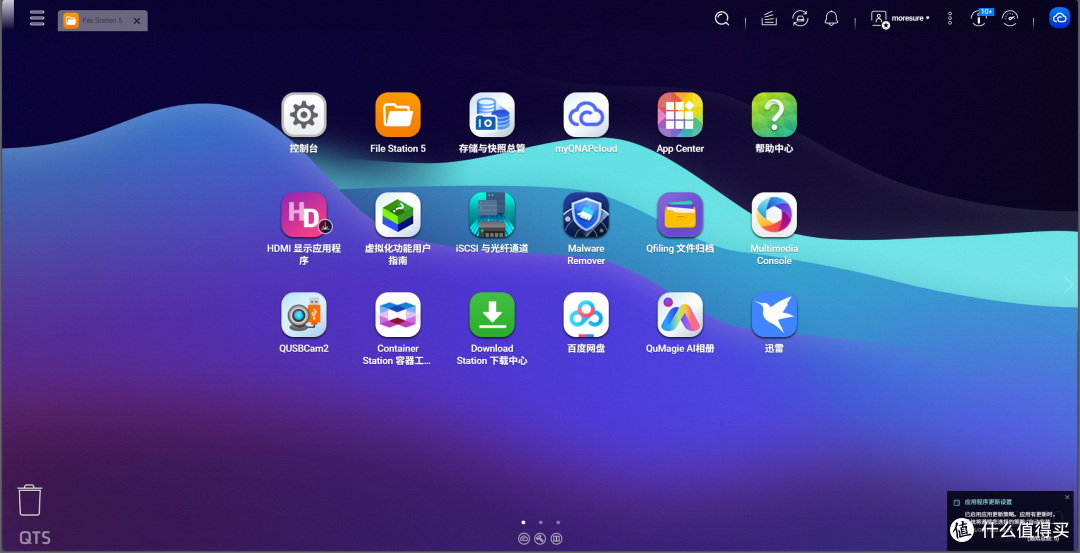Screen dimensions: 1080x553
Task: Click the book icon at bottom center
Action: click(x=557, y=539)
